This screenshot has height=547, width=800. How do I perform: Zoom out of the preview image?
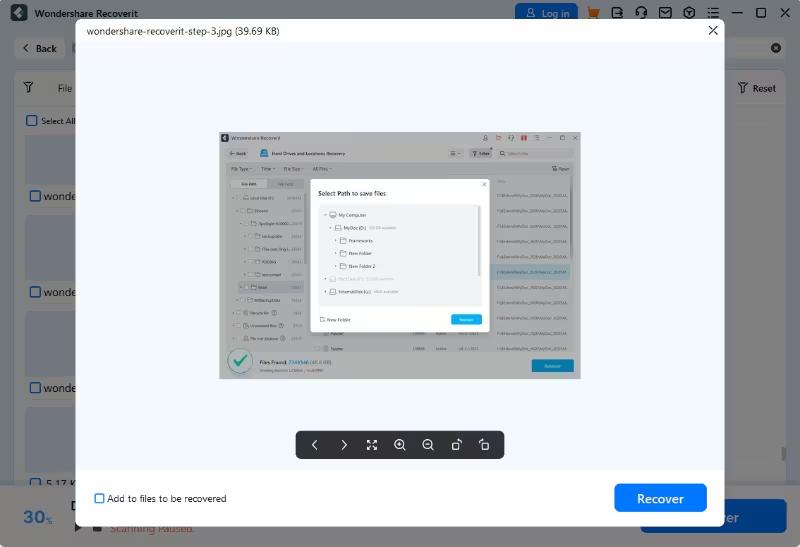click(428, 445)
